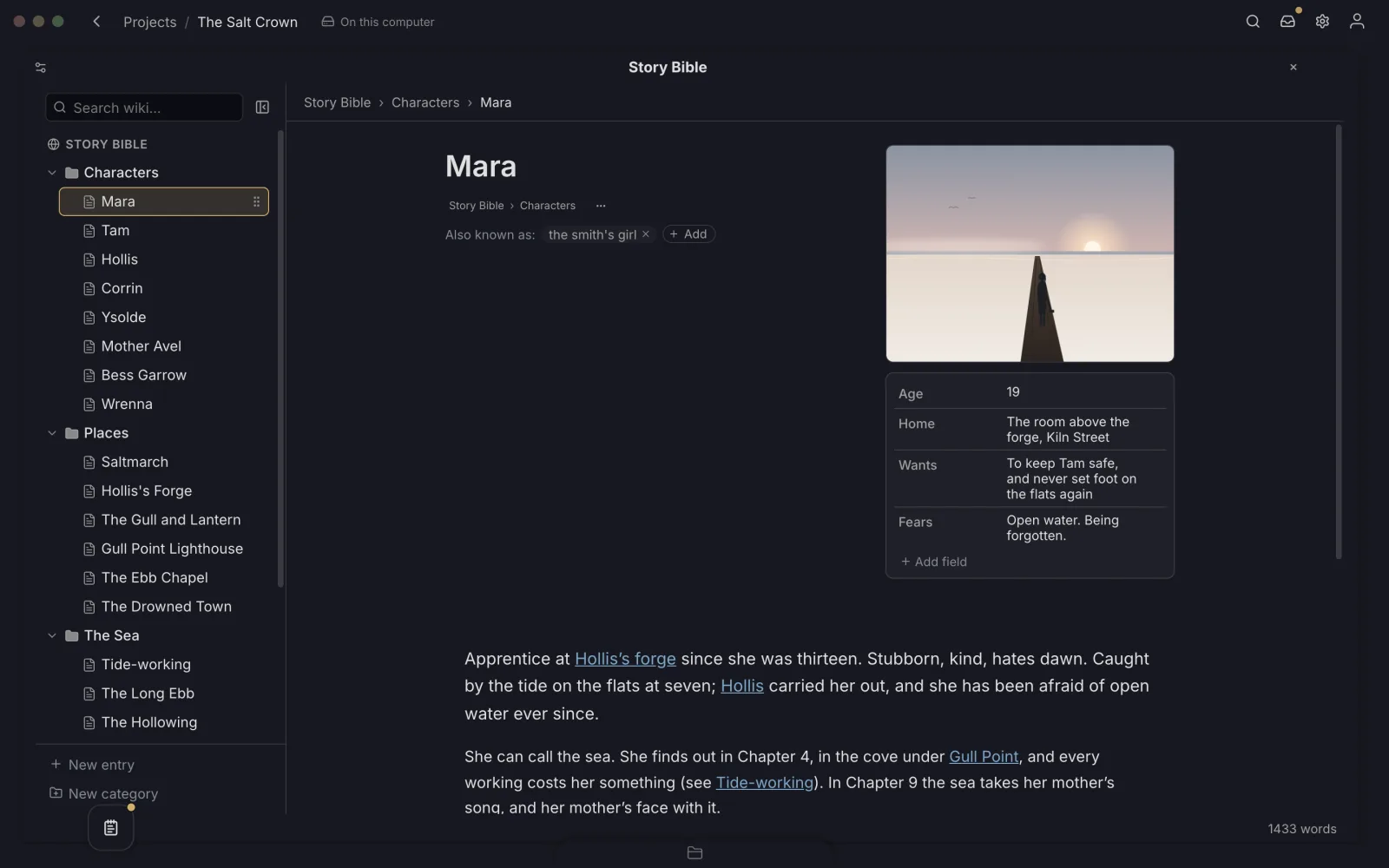Click the Fears field value

(1063, 528)
